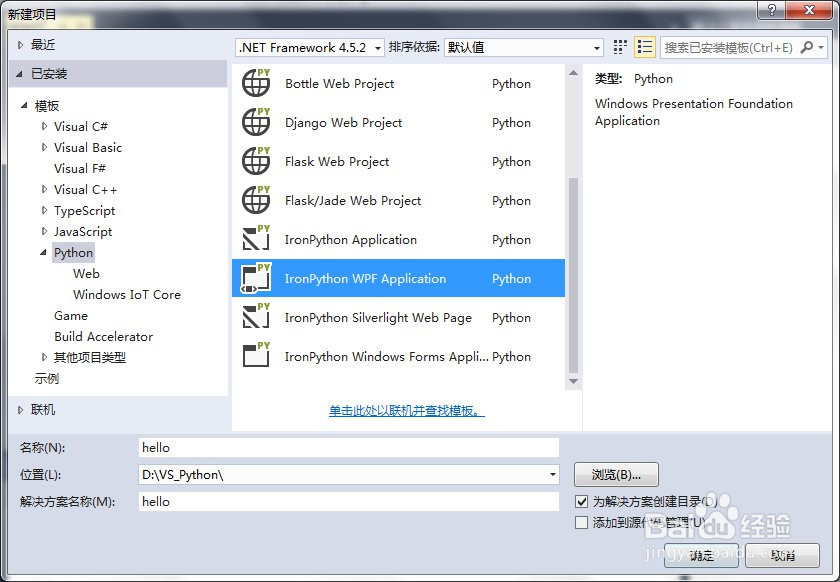Select the Django Web Project globe icon

256,122
